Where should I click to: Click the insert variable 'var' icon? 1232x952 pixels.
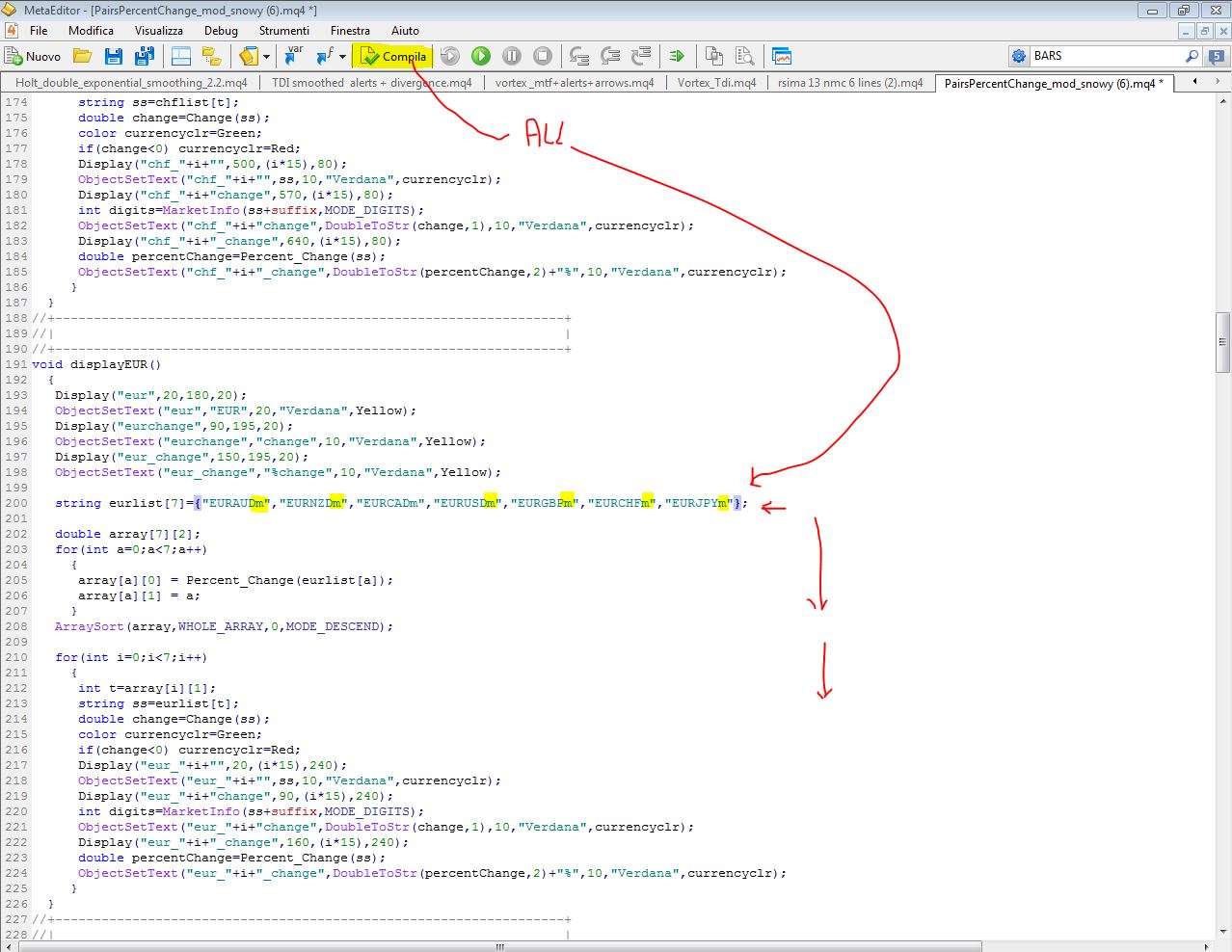point(293,56)
